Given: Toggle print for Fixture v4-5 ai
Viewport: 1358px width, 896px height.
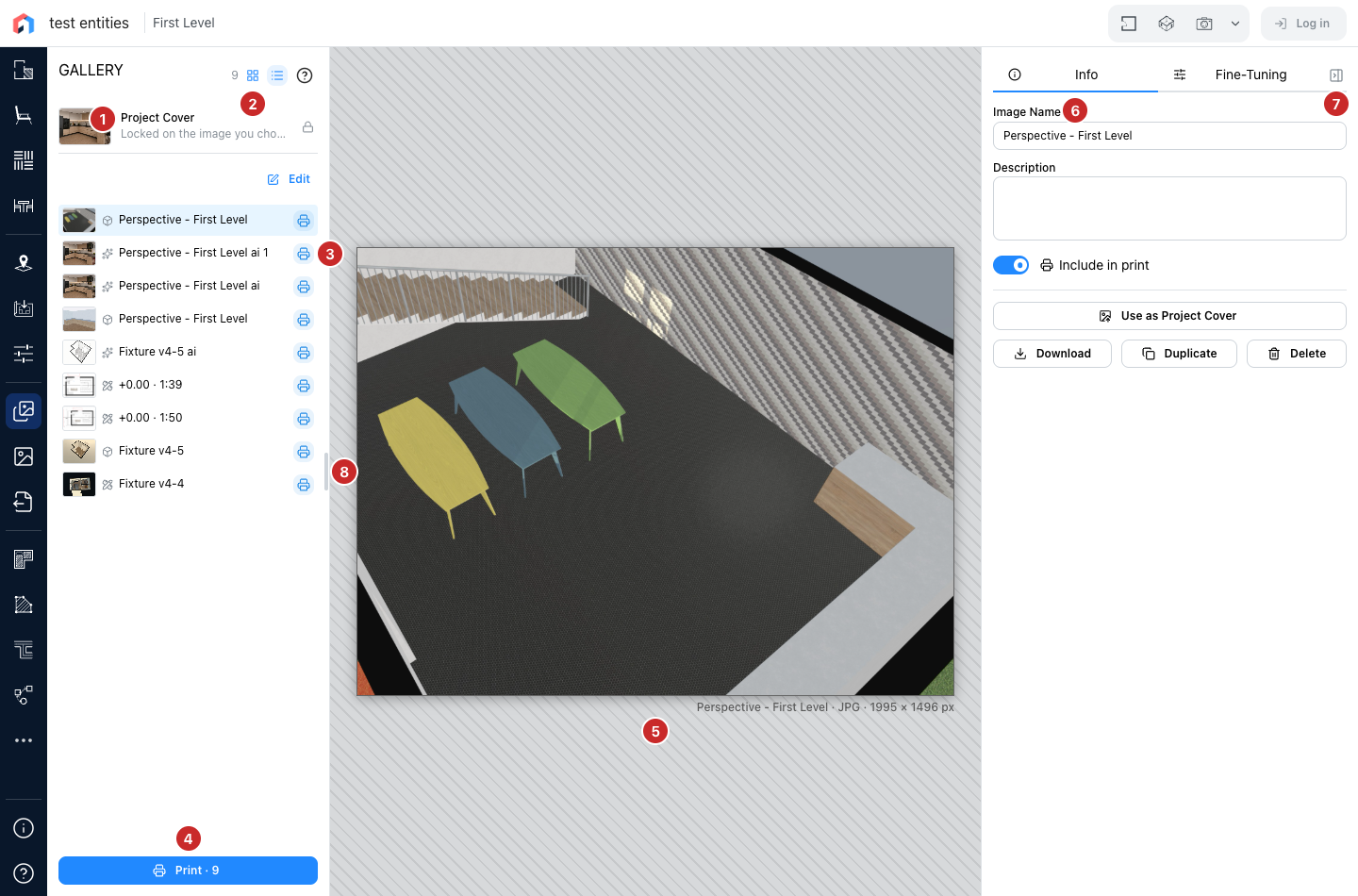Looking at the screenshot, I should point(304,353).
